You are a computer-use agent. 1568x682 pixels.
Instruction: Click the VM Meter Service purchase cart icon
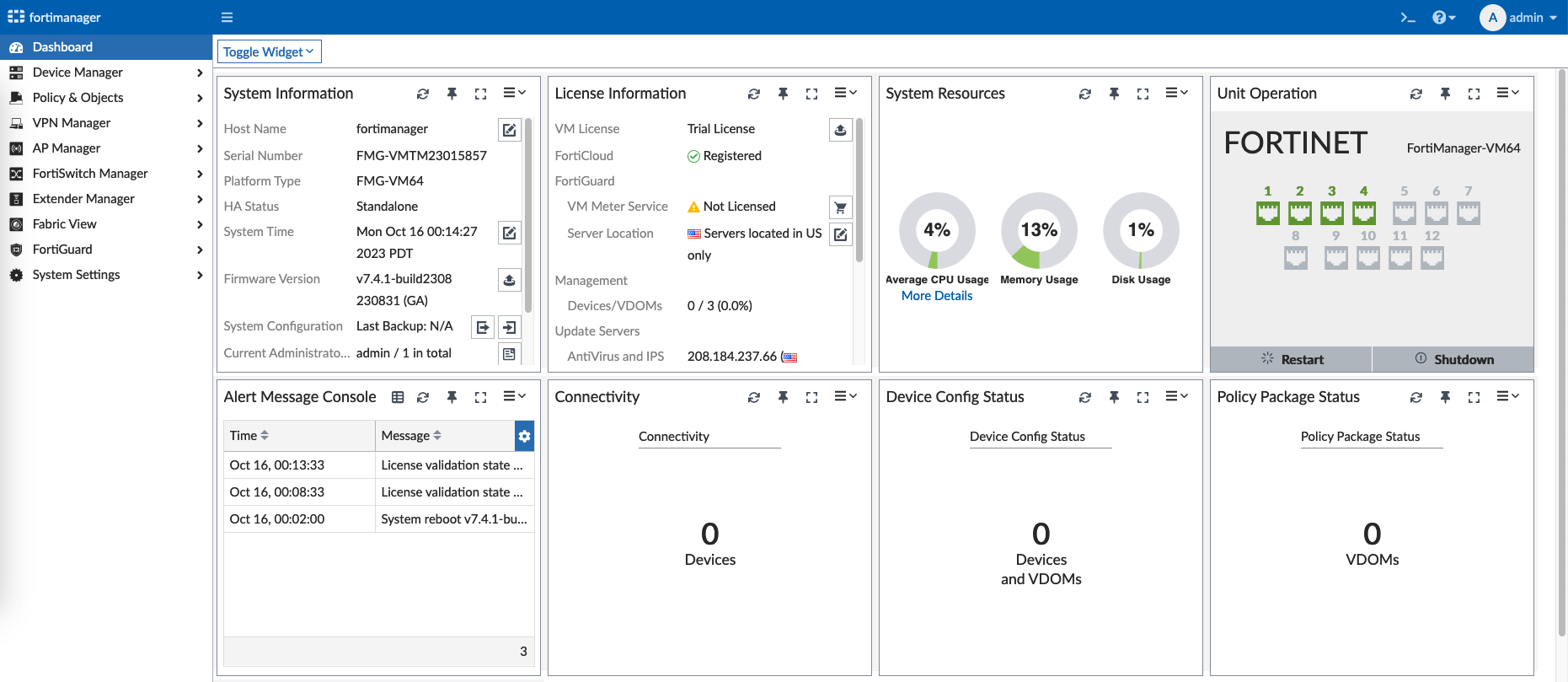point(840,207)
